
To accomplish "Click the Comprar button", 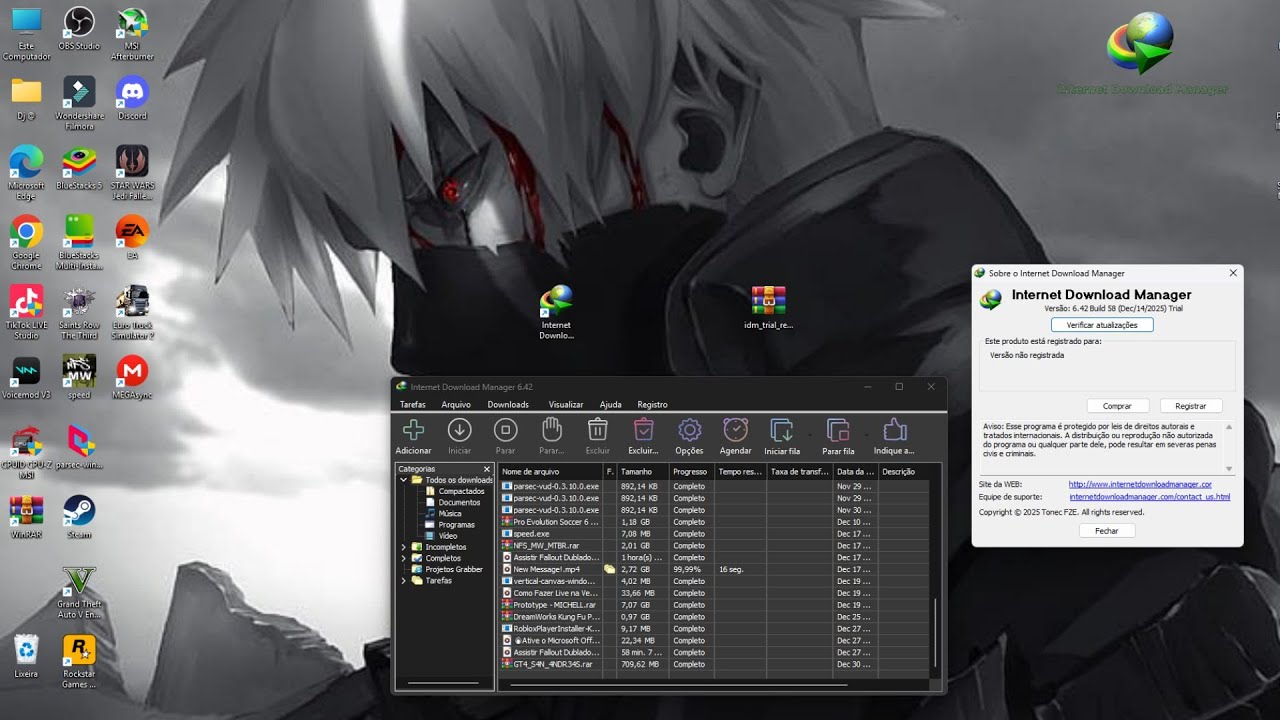I will point(1117,406).
